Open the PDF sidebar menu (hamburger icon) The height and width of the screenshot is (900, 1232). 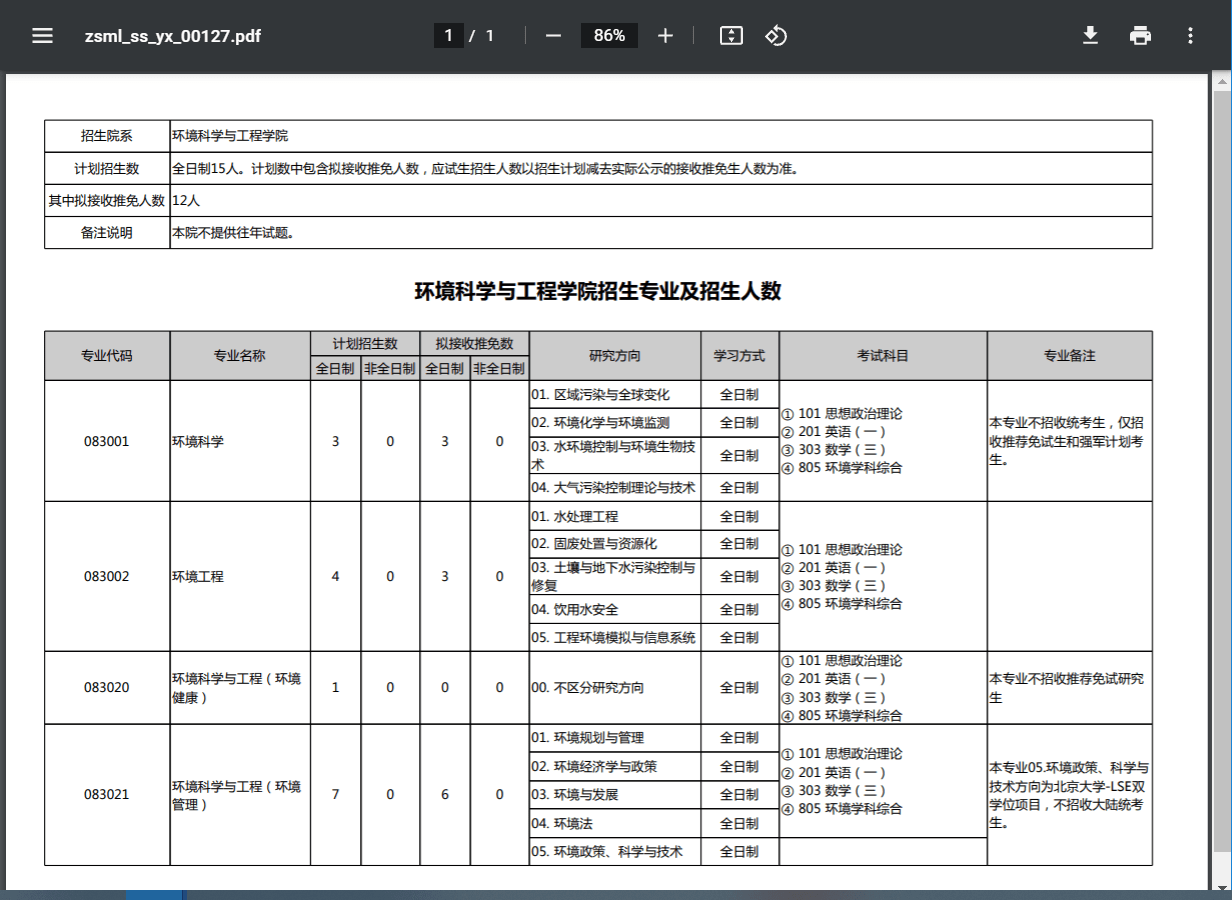tap(42, 36)
